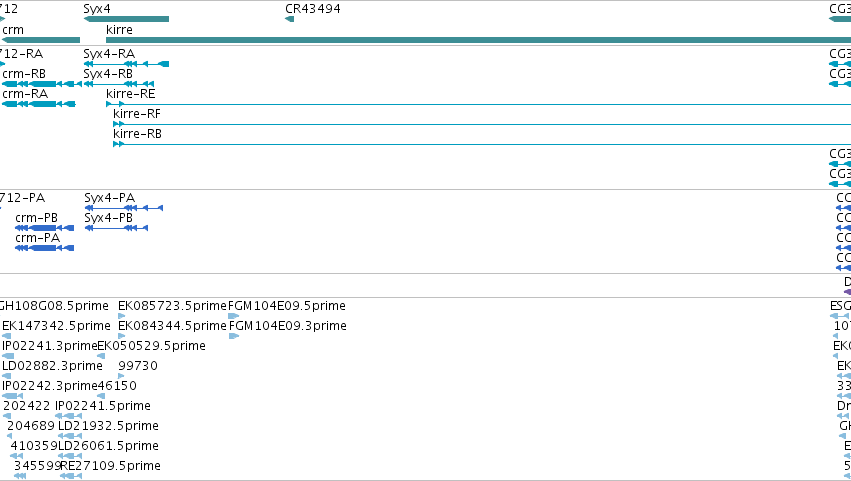The width and height of the screenshot is (851, 481).
Task: Click the IP02241.3prime label
Action: (49, 346)
